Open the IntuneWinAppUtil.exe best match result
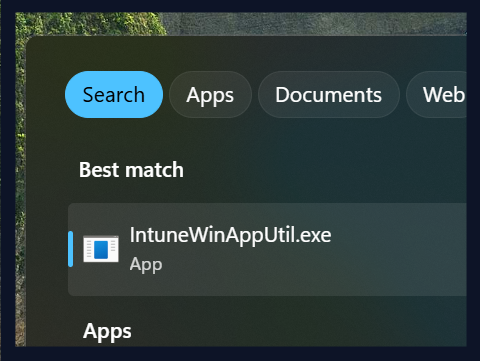The width and height of the screenshot is (480, 361). point(267,249)
